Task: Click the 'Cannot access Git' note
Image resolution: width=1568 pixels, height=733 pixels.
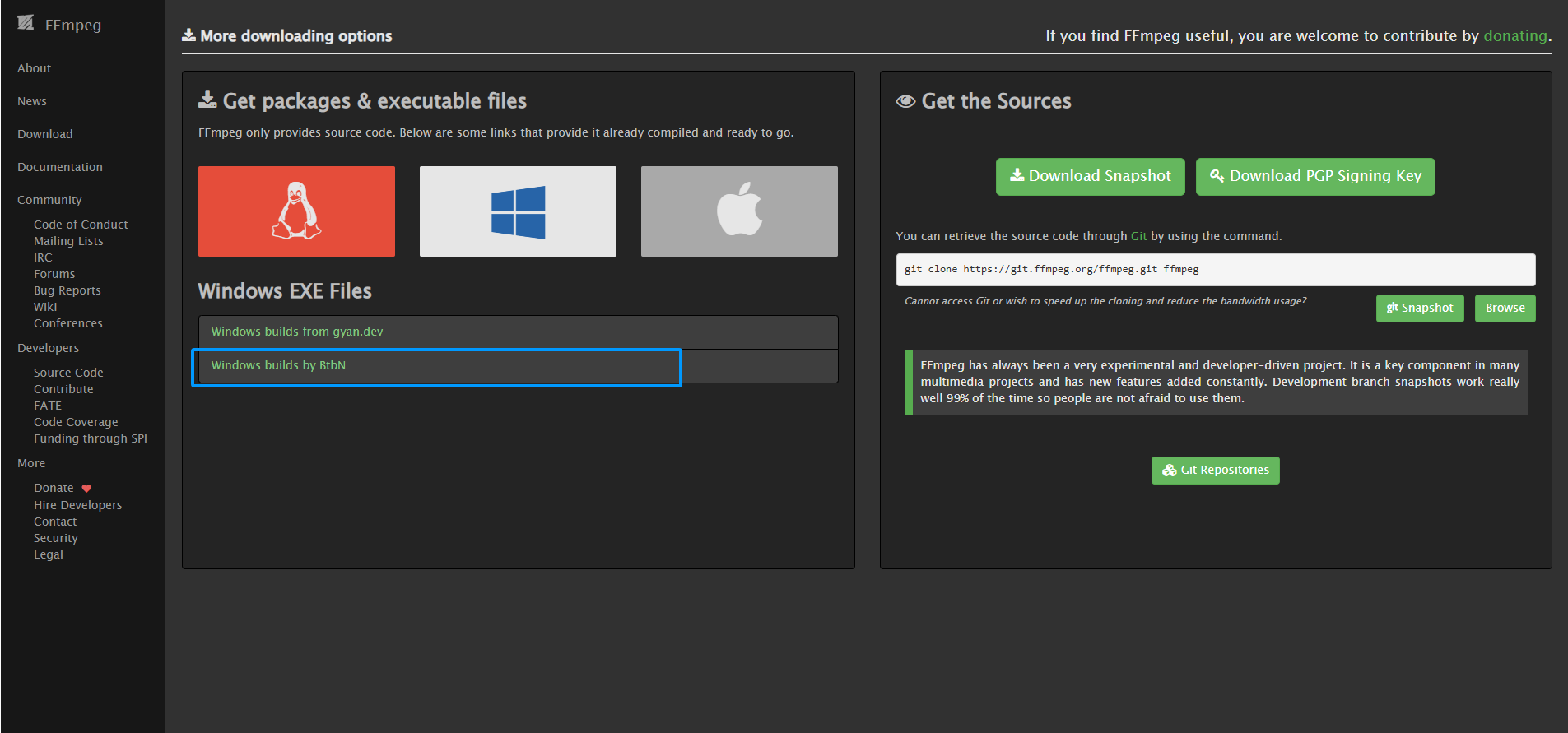Action: [1105, 301]
